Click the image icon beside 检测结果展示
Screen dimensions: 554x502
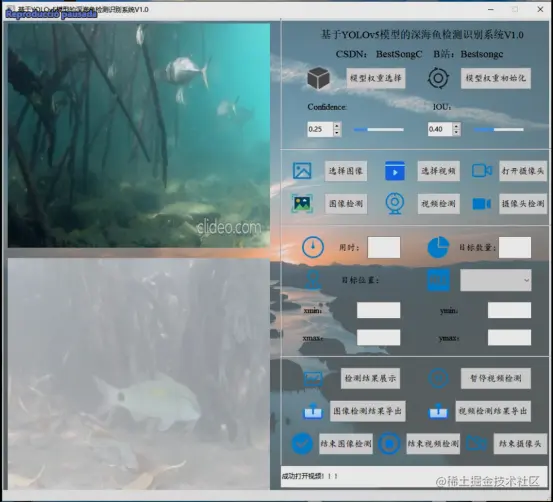(313, 378)
